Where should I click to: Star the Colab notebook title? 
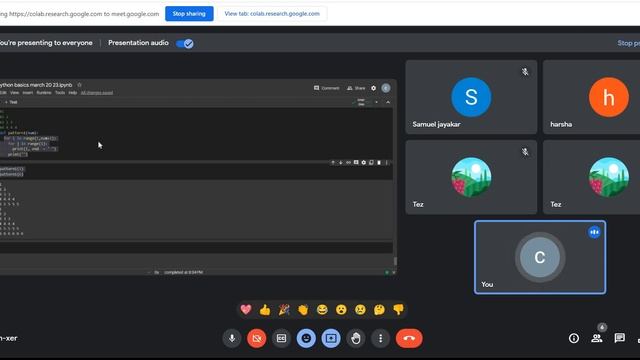pos(80,85)
